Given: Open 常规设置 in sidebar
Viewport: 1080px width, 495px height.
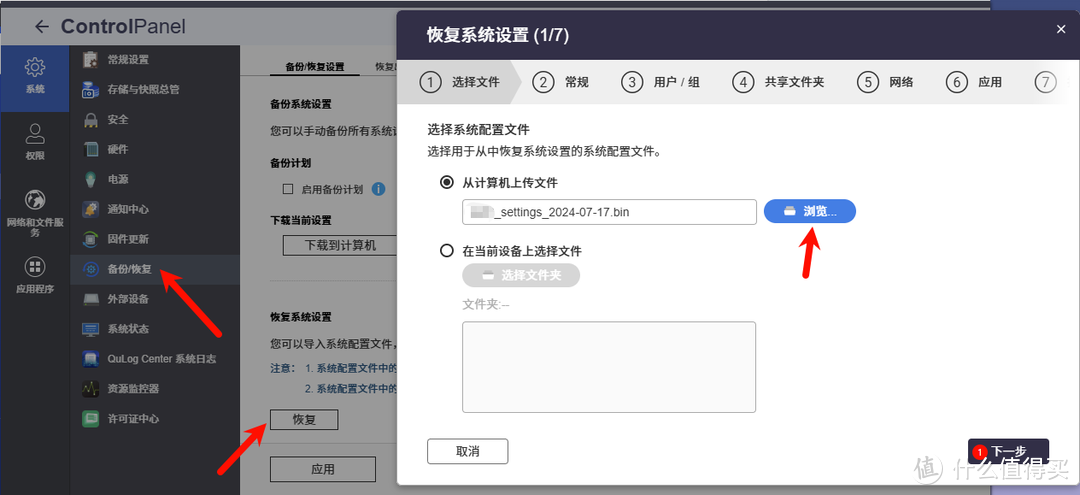Looking at the screenshot, I should click(x=155, y=60).
